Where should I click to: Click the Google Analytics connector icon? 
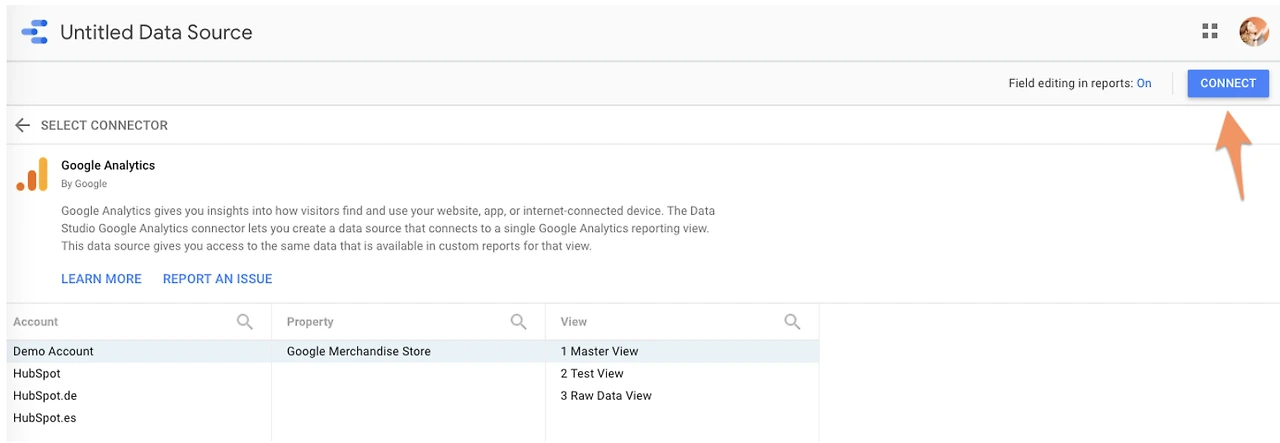pos(32,174)
